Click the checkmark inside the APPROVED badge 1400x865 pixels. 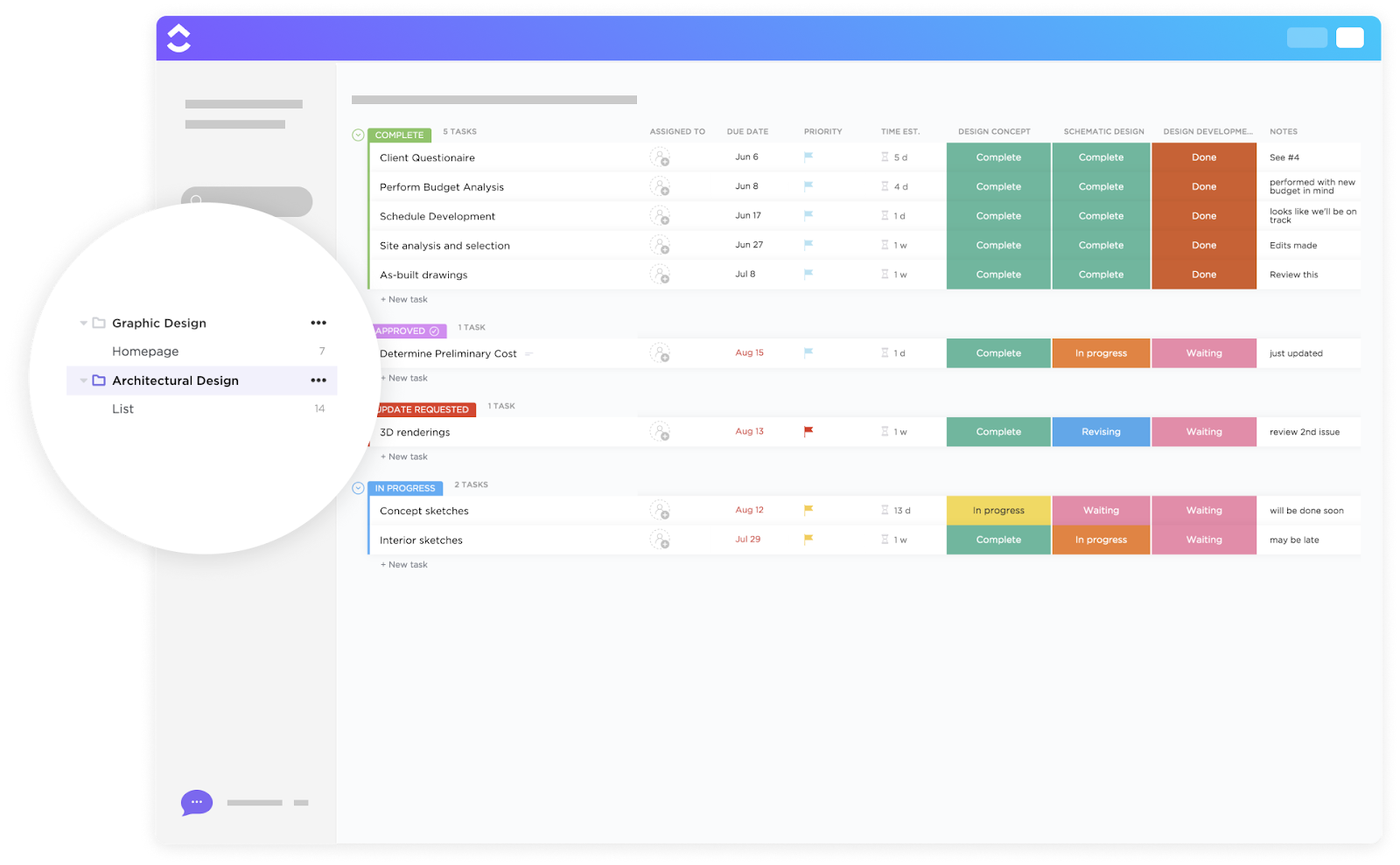tap(433, 330)
